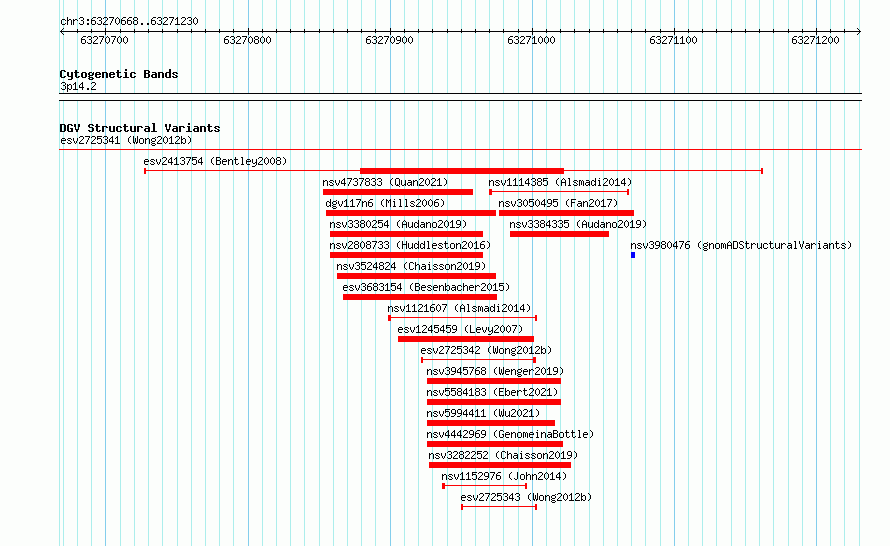
Task: Select the red bar under nsv3282252
Action: 500,465
